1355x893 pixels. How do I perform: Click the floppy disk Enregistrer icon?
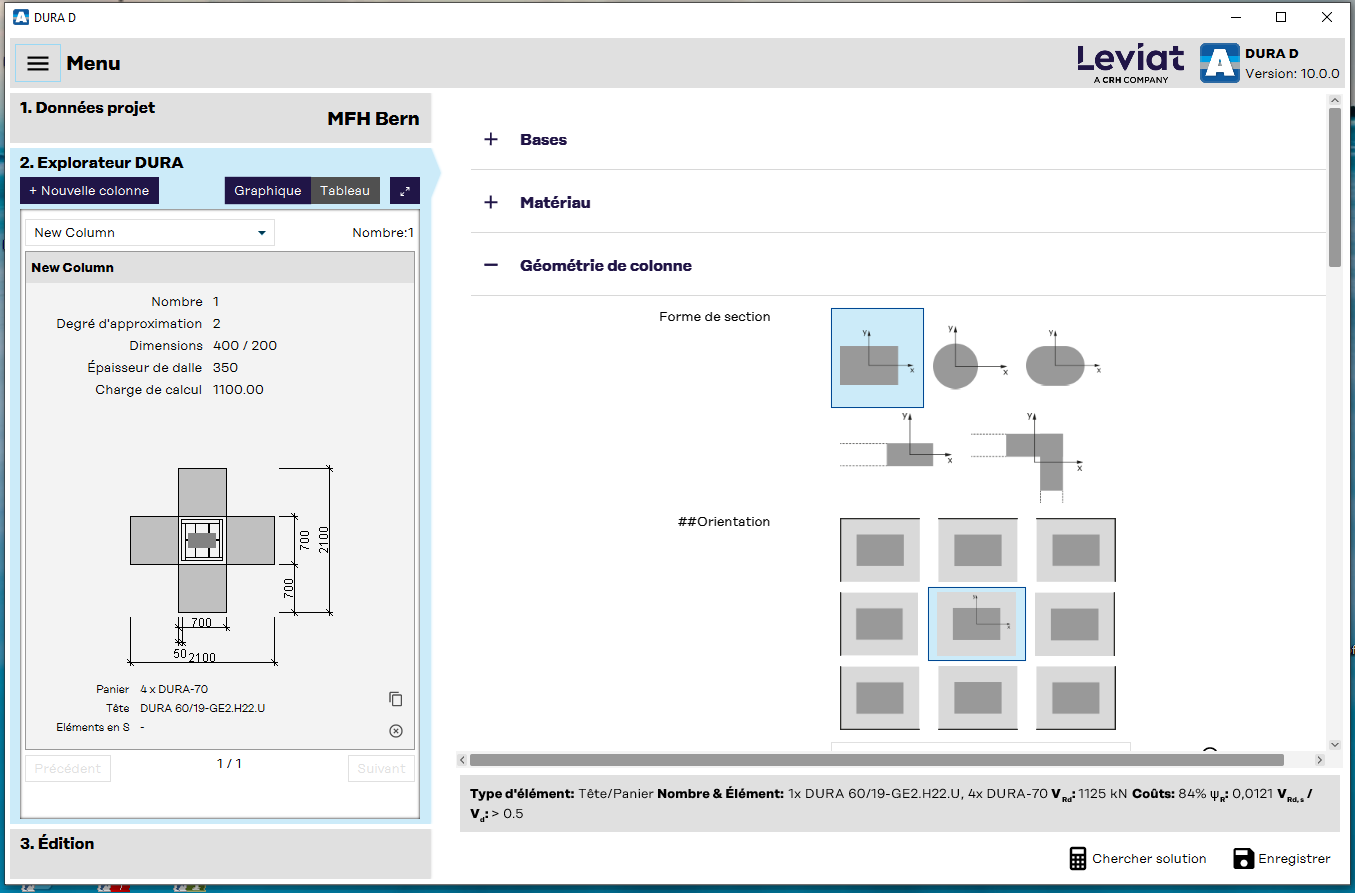(1243, 858)
